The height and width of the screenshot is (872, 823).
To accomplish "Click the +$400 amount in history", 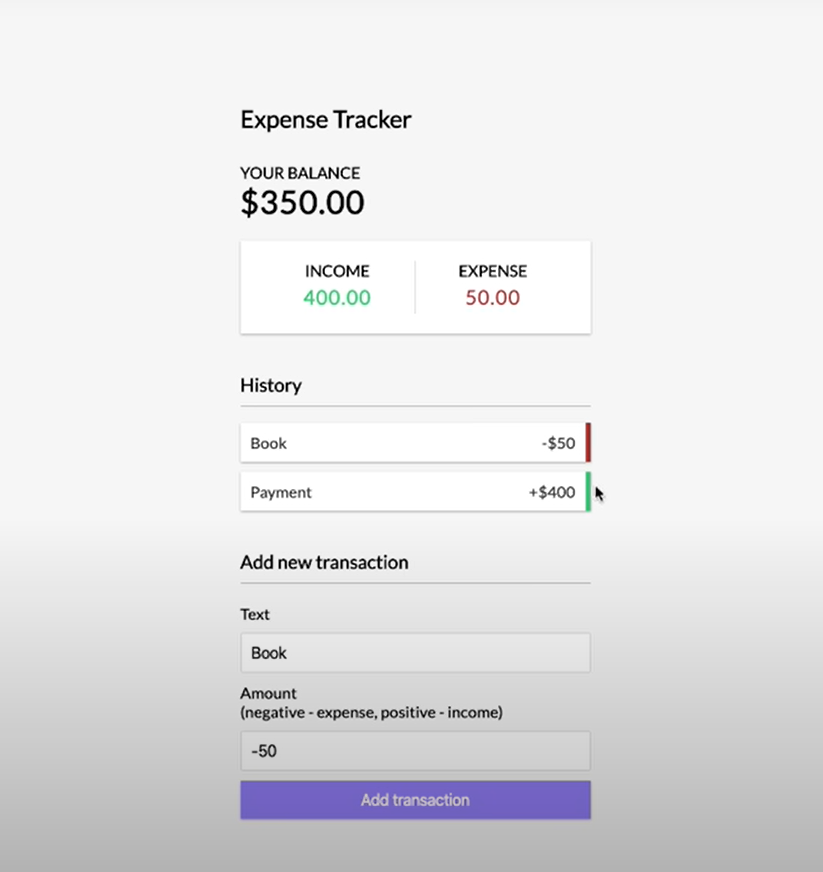I will click(x=552, y=492).
